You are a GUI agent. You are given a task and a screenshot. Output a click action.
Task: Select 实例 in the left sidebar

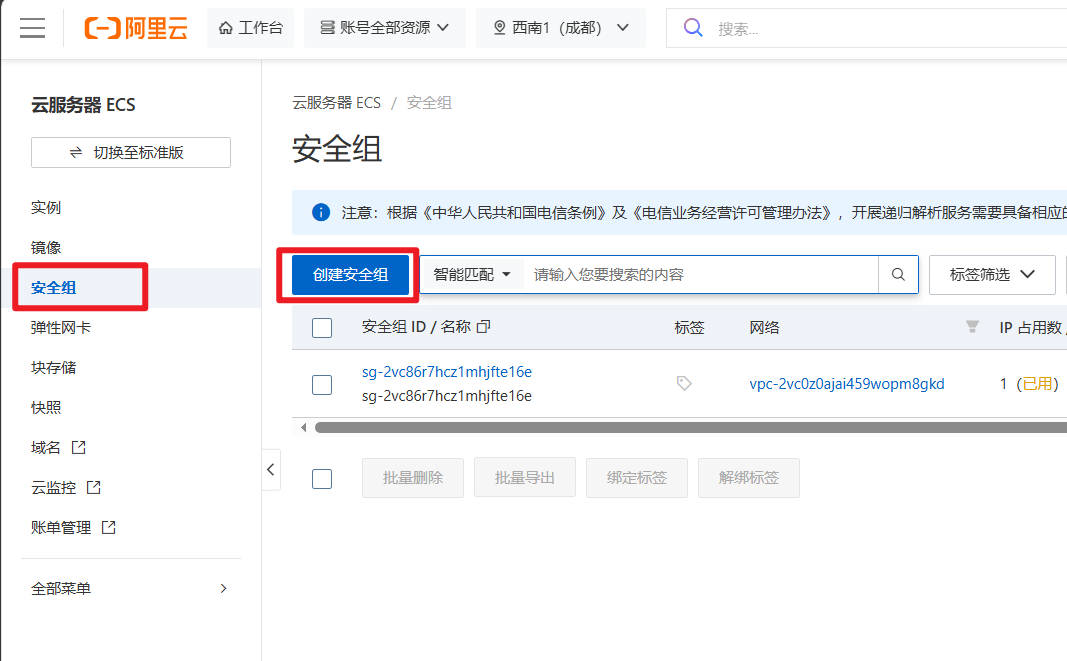point(46,207)
